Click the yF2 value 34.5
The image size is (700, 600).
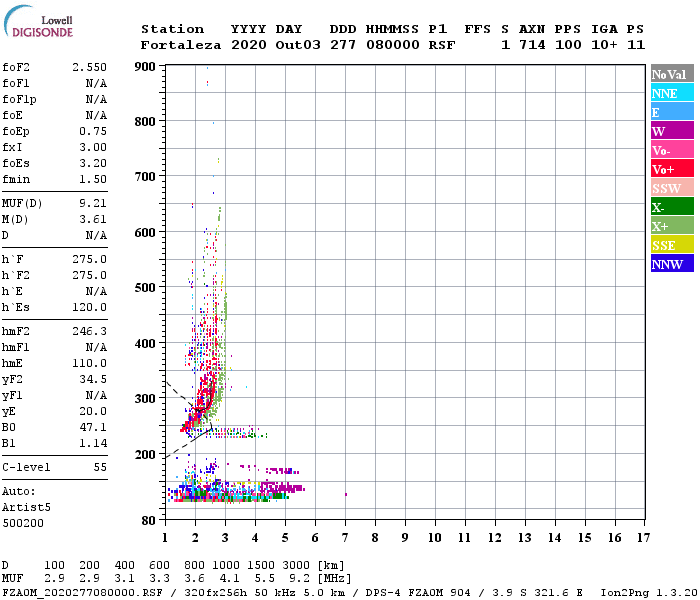coord(93,379)
